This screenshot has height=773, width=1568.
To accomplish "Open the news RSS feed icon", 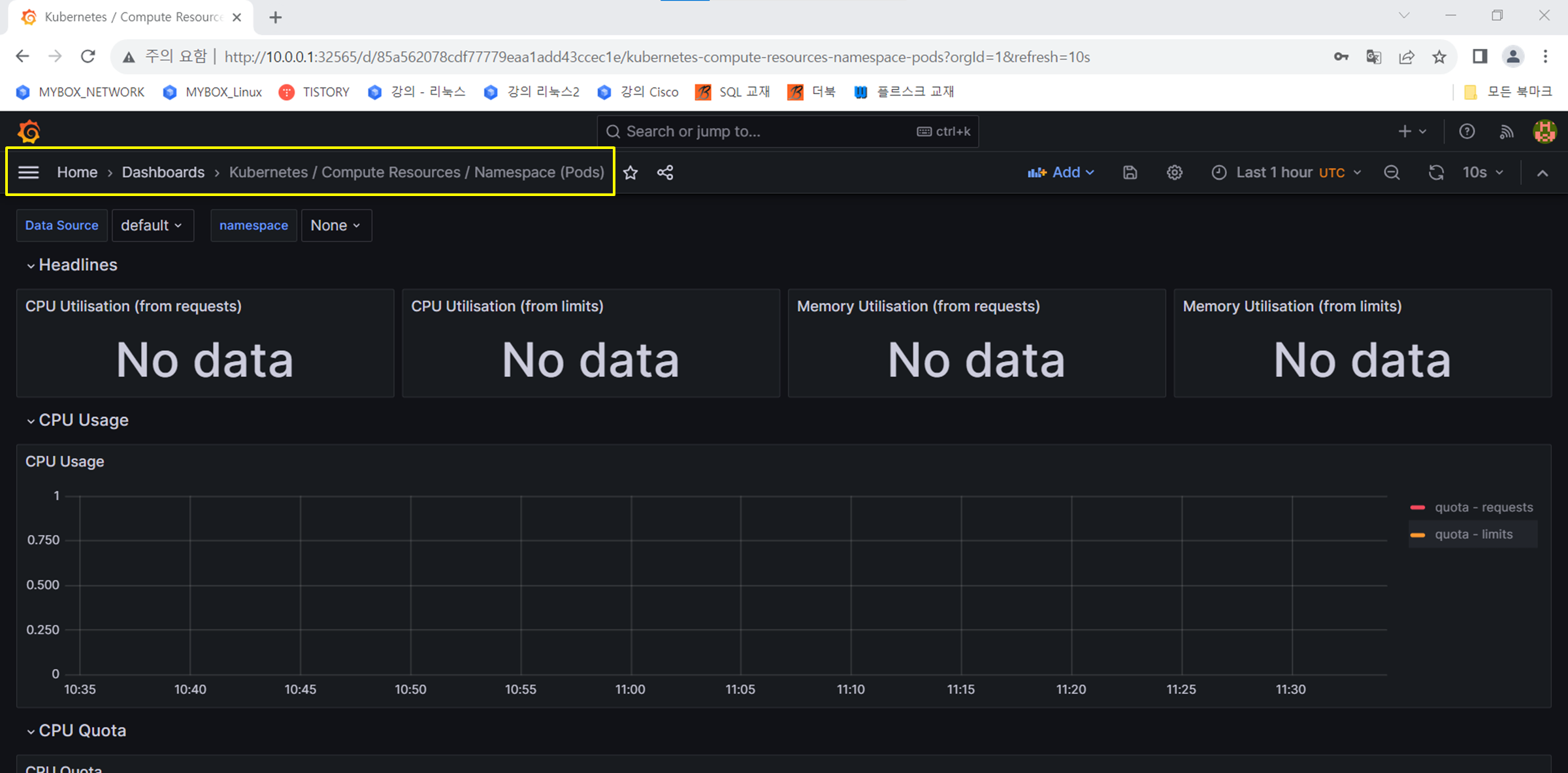I will pyautogui.click(x=1507, y=131).
